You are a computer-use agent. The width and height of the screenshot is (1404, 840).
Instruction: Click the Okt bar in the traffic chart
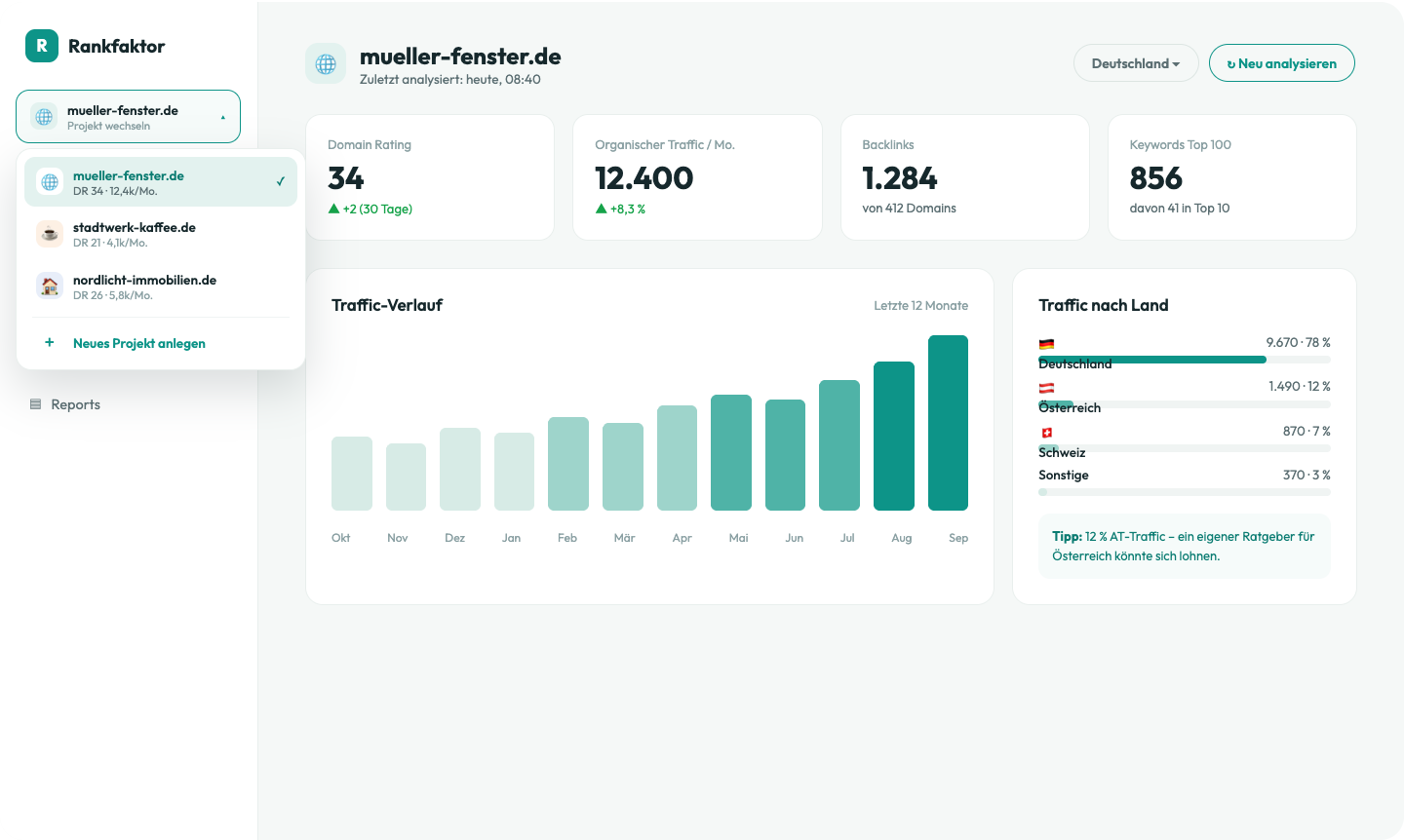point(352,474)
